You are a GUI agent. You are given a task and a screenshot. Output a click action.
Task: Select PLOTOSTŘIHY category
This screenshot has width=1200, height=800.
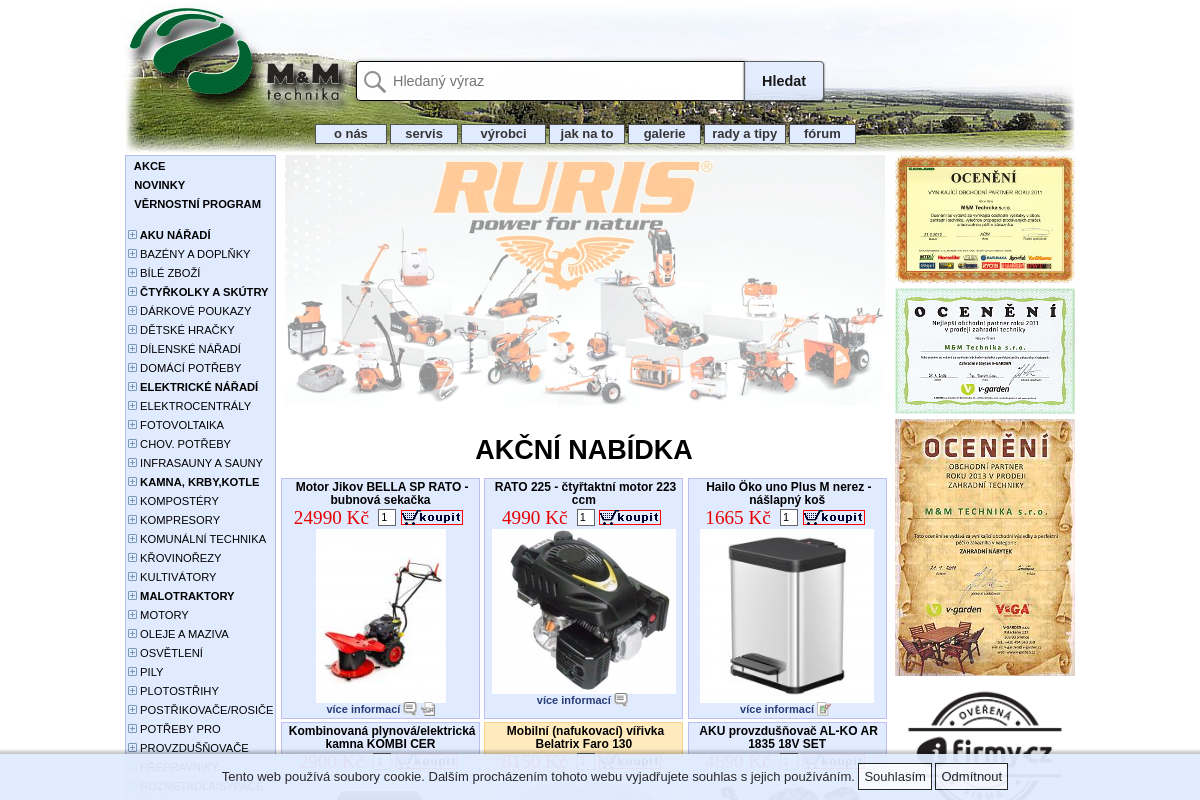[179, 691]
